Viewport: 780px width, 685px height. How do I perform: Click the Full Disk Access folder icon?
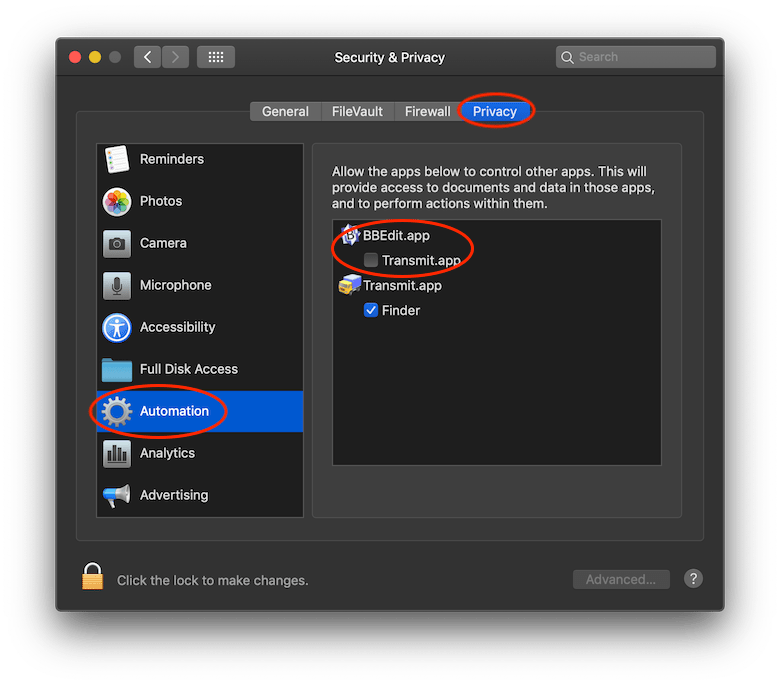[x=117, y=369]
